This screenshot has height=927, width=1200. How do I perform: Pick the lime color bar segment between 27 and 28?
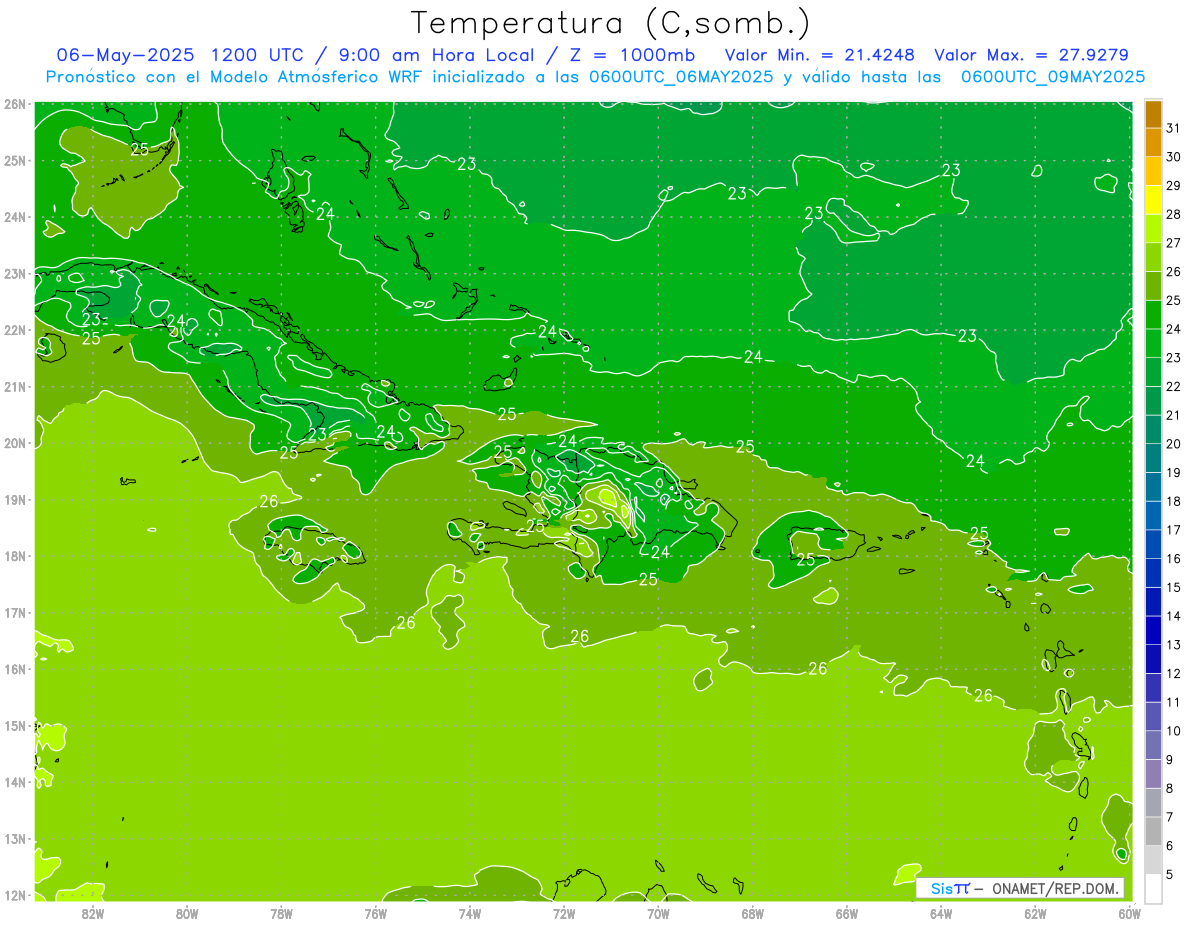tap(1153, 229)
